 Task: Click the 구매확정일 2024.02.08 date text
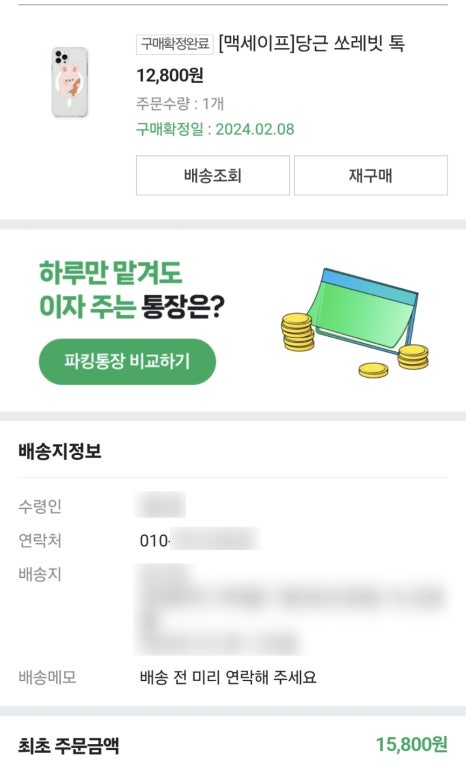pos(215,129)
